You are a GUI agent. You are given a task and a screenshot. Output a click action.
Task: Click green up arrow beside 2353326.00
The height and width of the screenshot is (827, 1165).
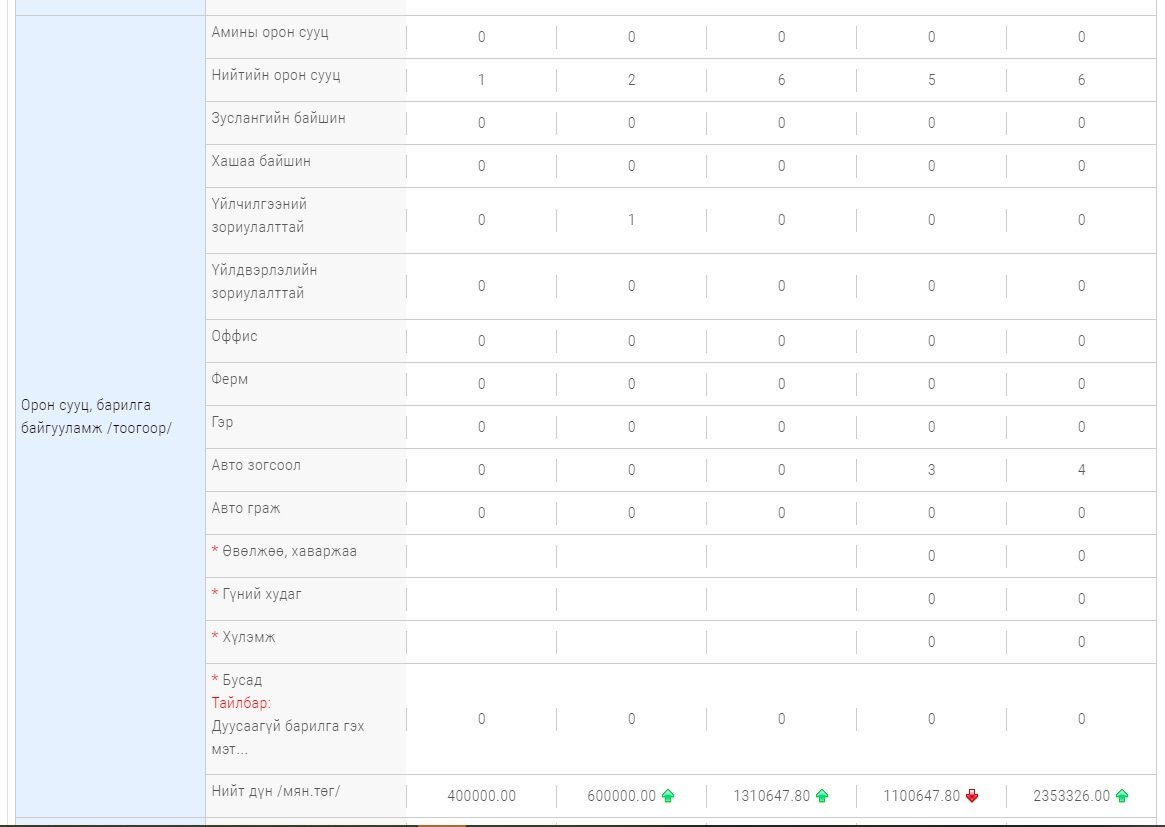(x=1122, y=796)
